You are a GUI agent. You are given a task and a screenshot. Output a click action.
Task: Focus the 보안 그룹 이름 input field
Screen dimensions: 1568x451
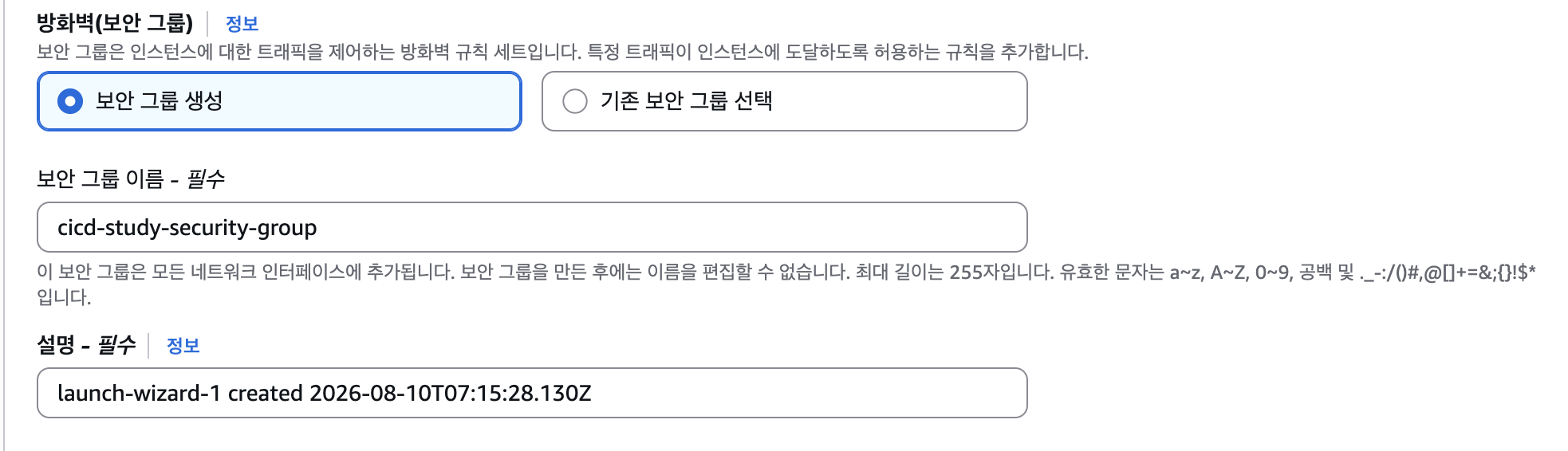tap(532, 227)
